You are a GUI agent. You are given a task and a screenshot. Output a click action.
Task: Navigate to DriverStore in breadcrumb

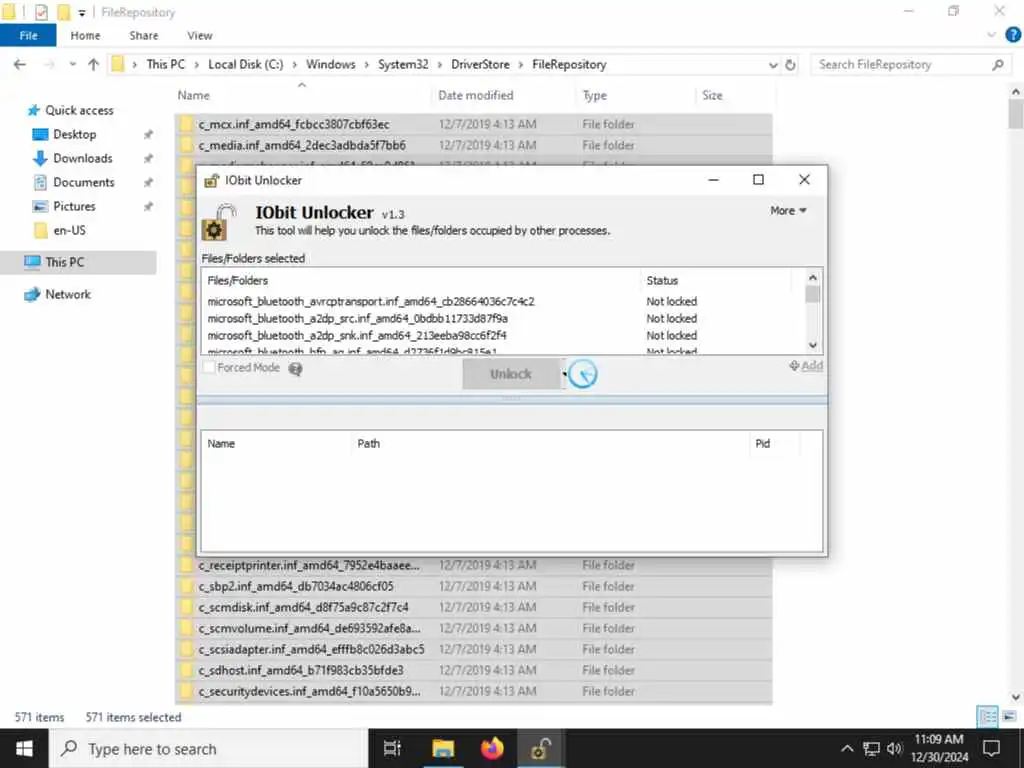coord(480,64)
